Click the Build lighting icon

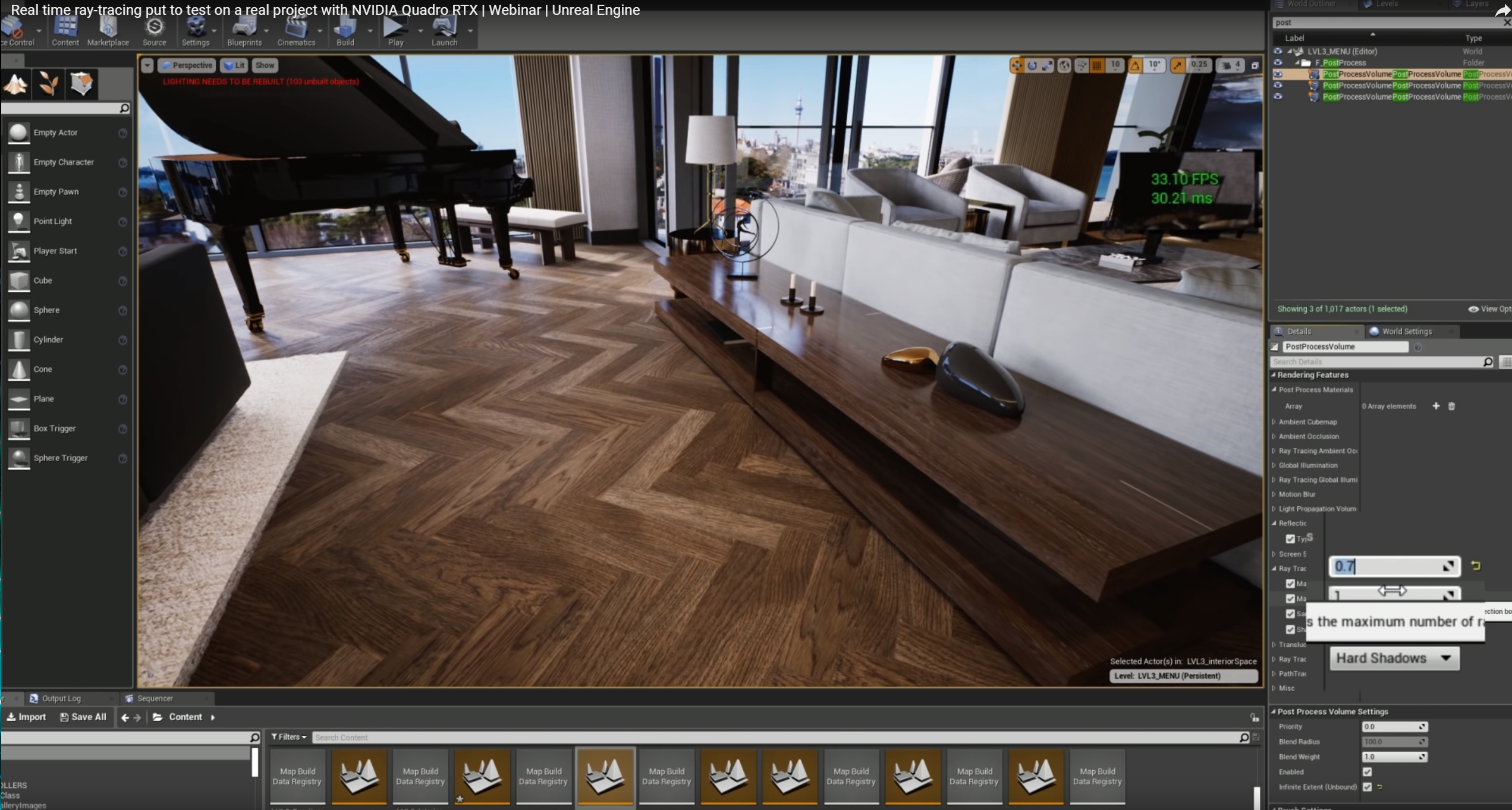[x=345, y=30]
